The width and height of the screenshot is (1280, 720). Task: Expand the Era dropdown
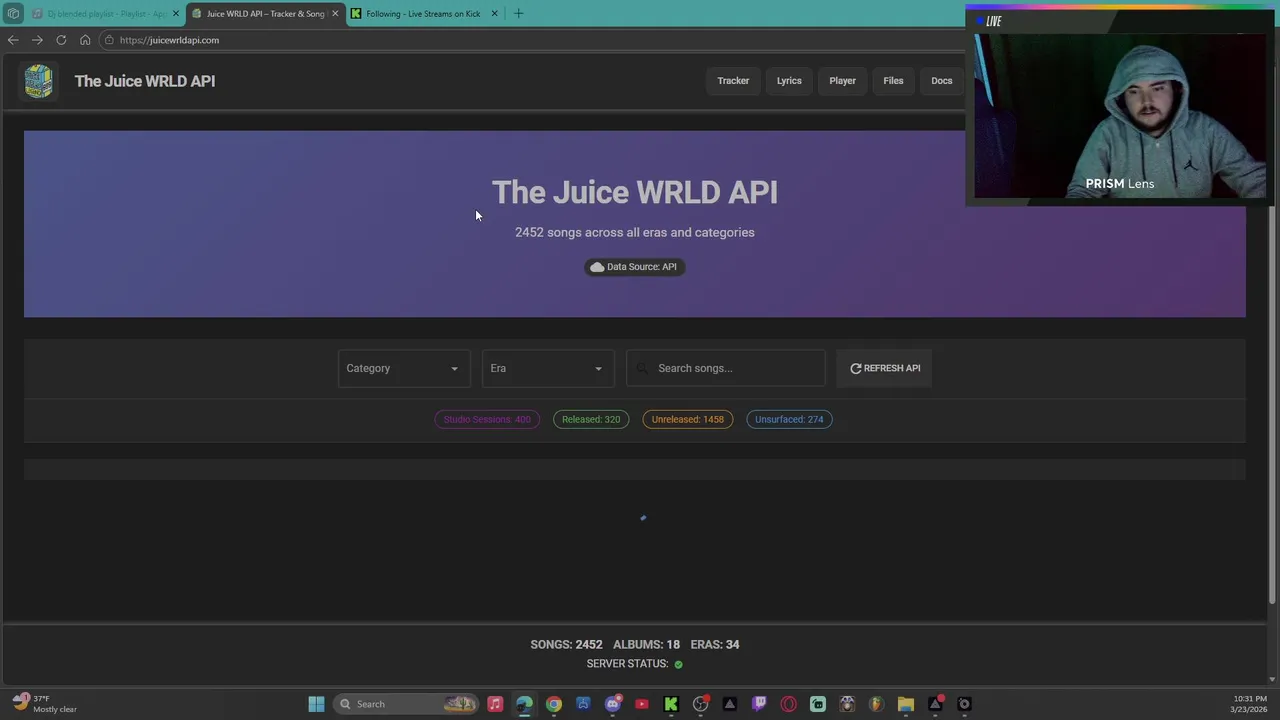coord(548,368)
